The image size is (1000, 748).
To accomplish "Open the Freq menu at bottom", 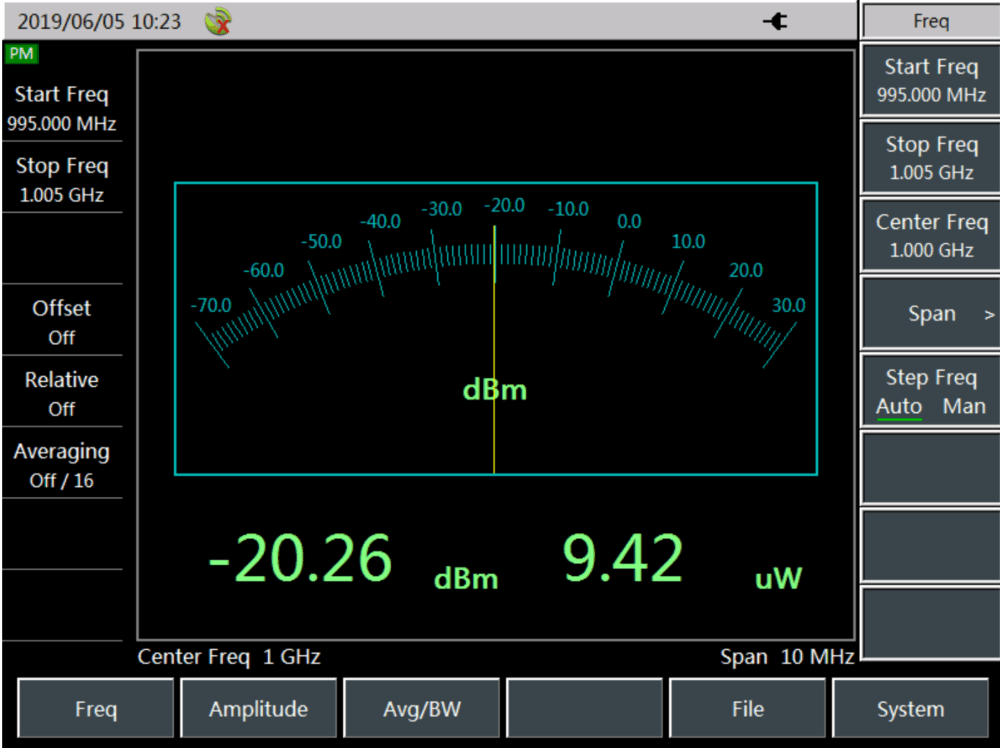I will click(96, 709).
